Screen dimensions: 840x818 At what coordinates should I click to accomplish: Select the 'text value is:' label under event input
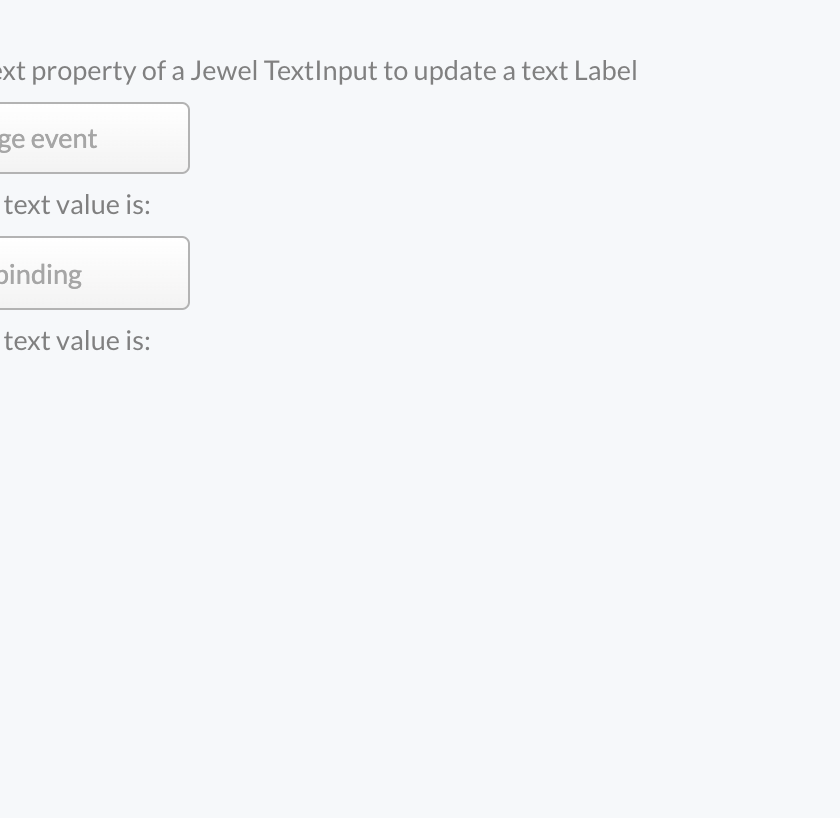pos(76,205)
